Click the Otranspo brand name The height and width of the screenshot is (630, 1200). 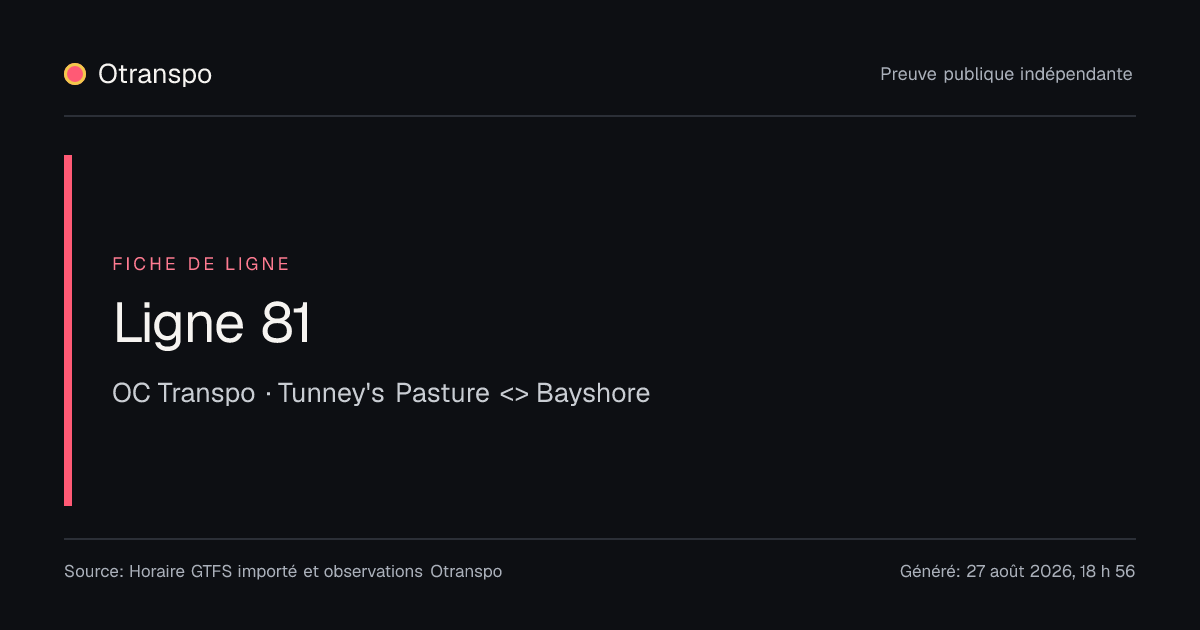155,74
